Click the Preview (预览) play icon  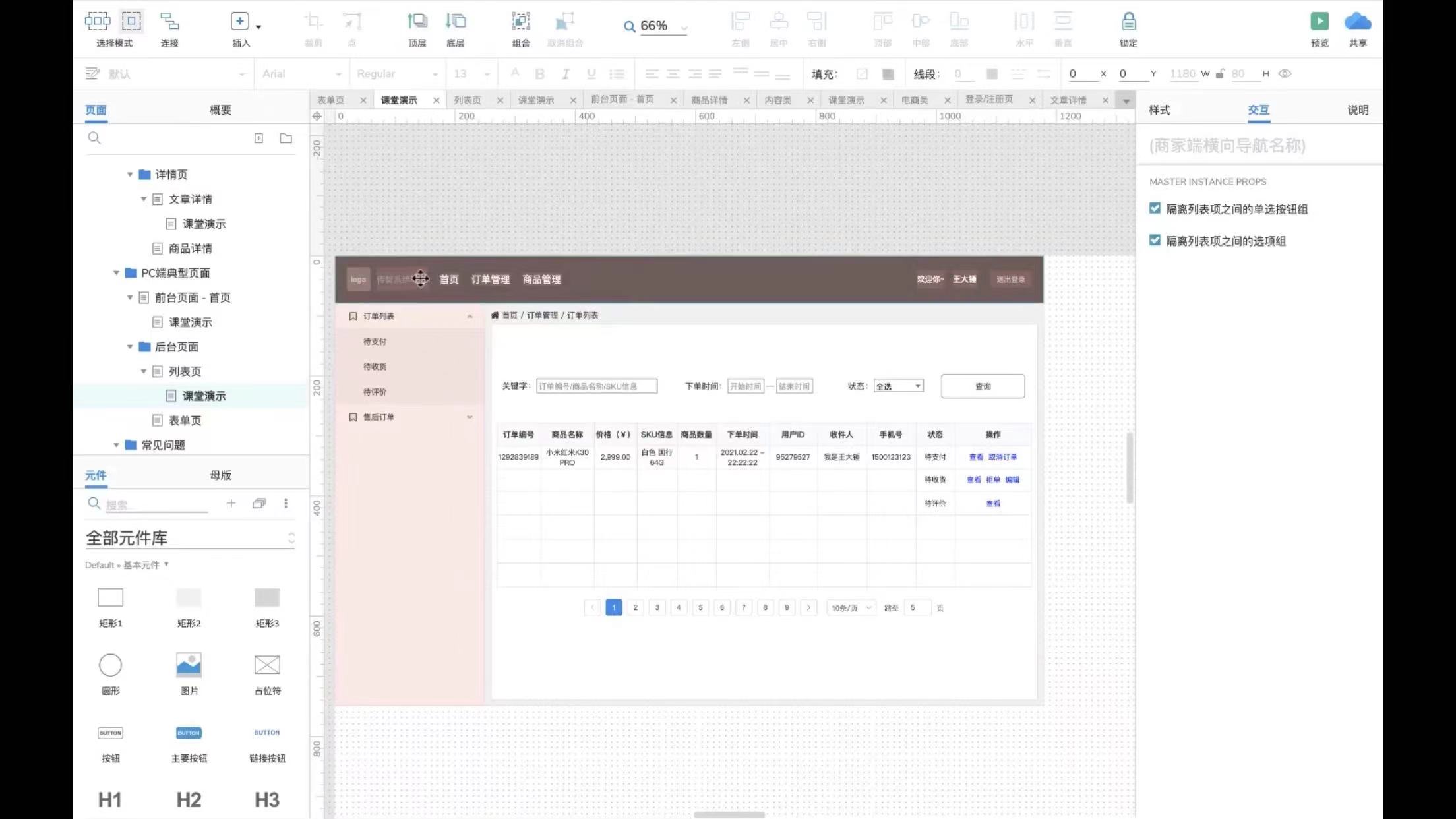[1319, 22]
